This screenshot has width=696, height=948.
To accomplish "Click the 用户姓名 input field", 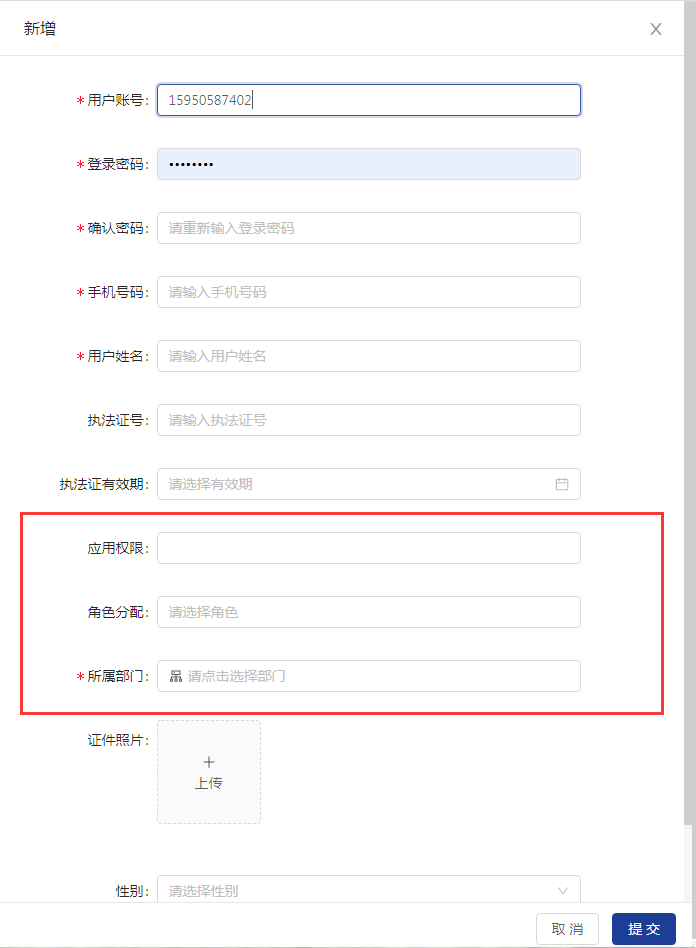I will coord(368,356).
